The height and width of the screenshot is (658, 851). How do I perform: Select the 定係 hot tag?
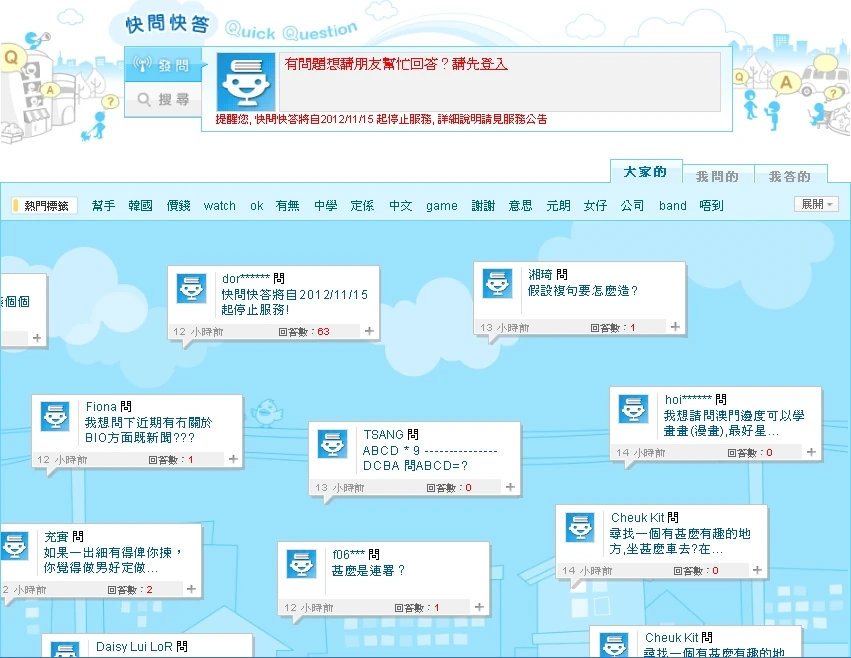pyautogui.click(x=362, y=206)
